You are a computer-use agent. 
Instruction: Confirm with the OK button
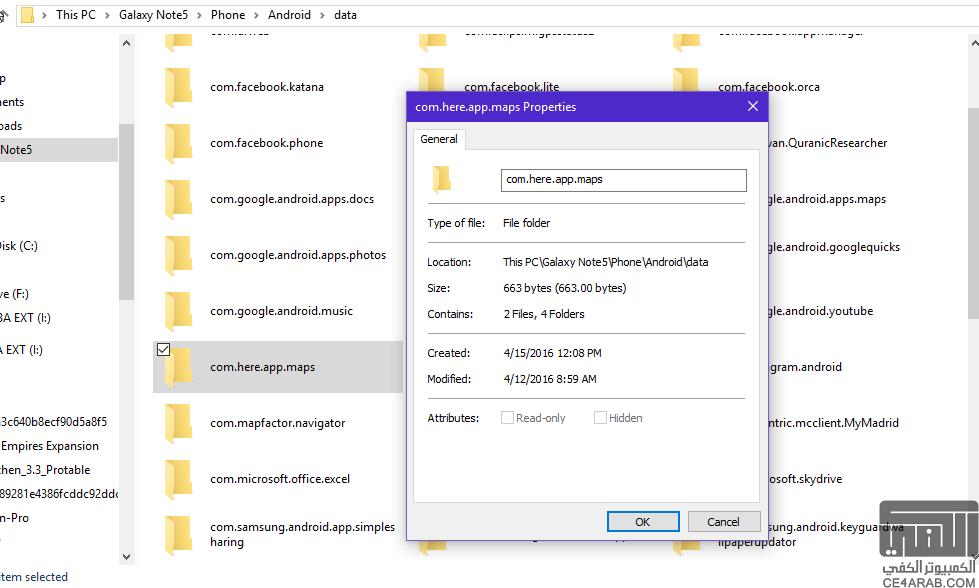click(x=643, y=522)
